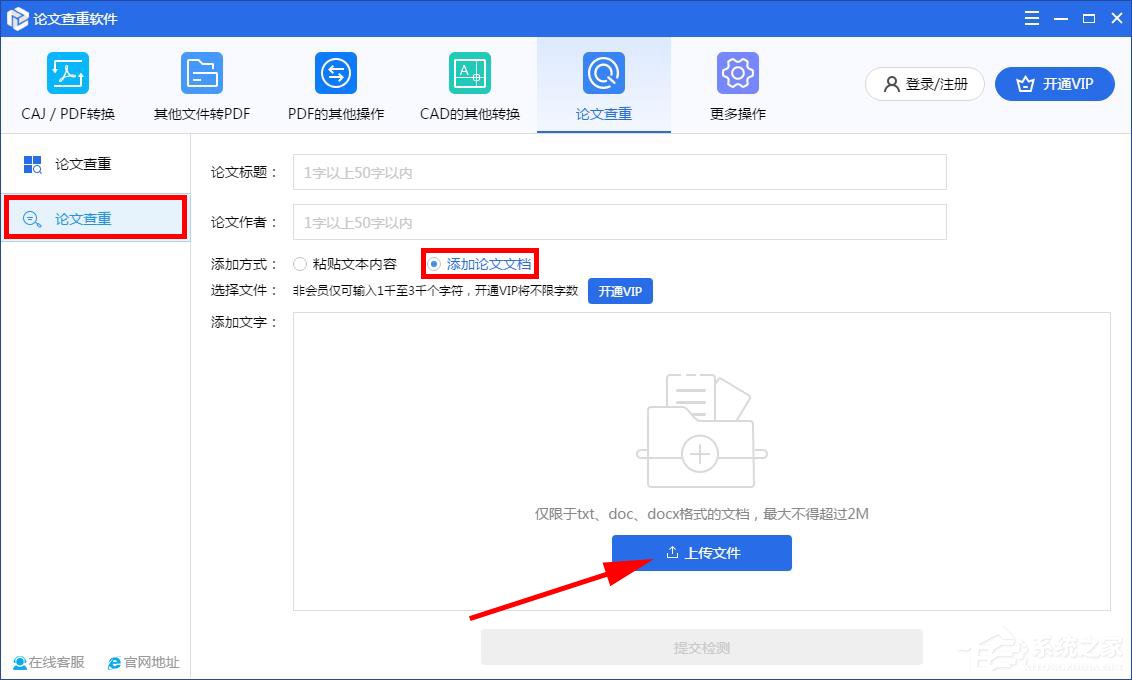The width and height of the screenshot is (1132, 680).
Task: Click the folder-plus add file illustration
Action: coord(701,430)
